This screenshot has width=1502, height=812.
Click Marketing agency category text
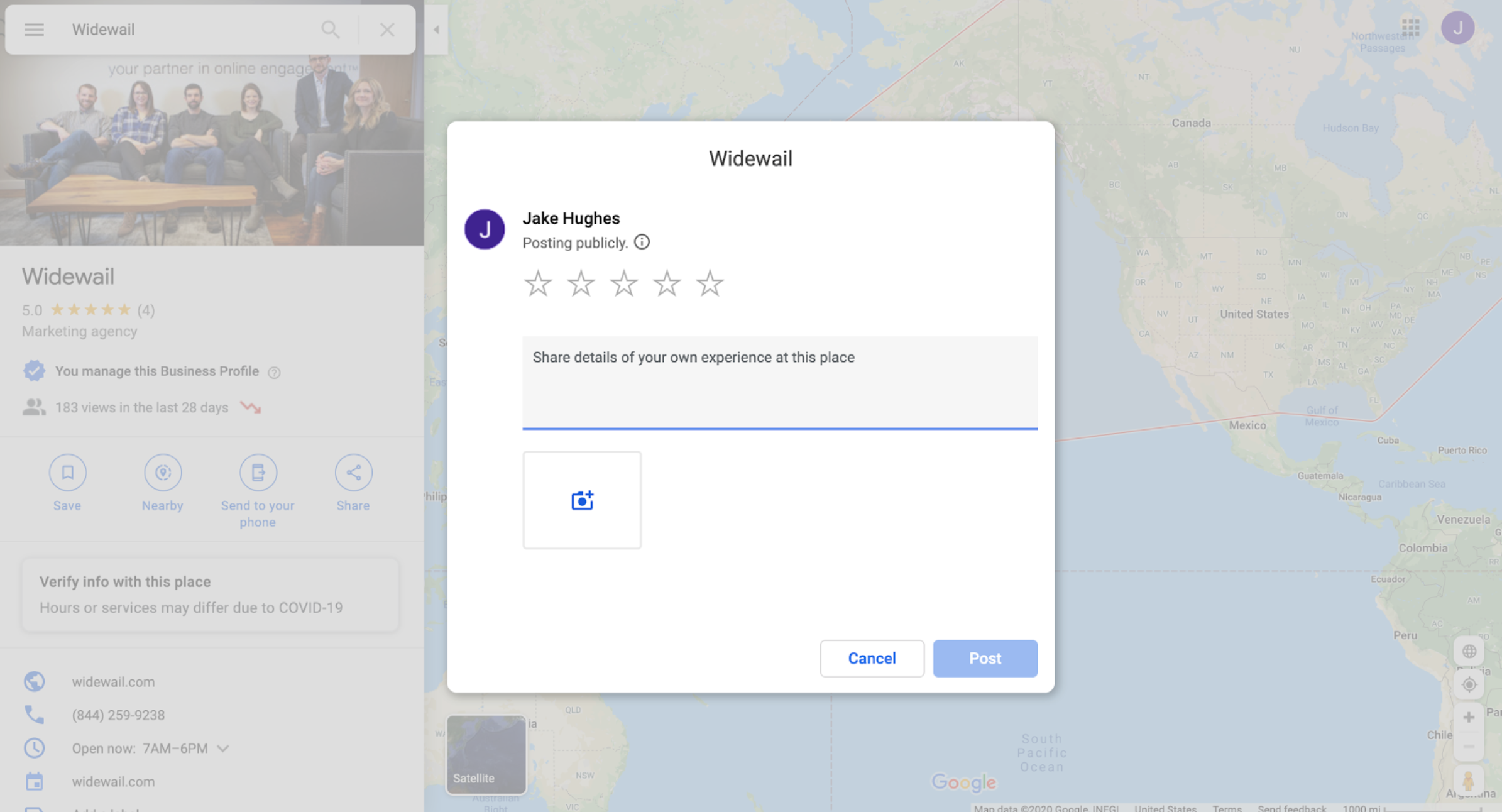[80, 331]
